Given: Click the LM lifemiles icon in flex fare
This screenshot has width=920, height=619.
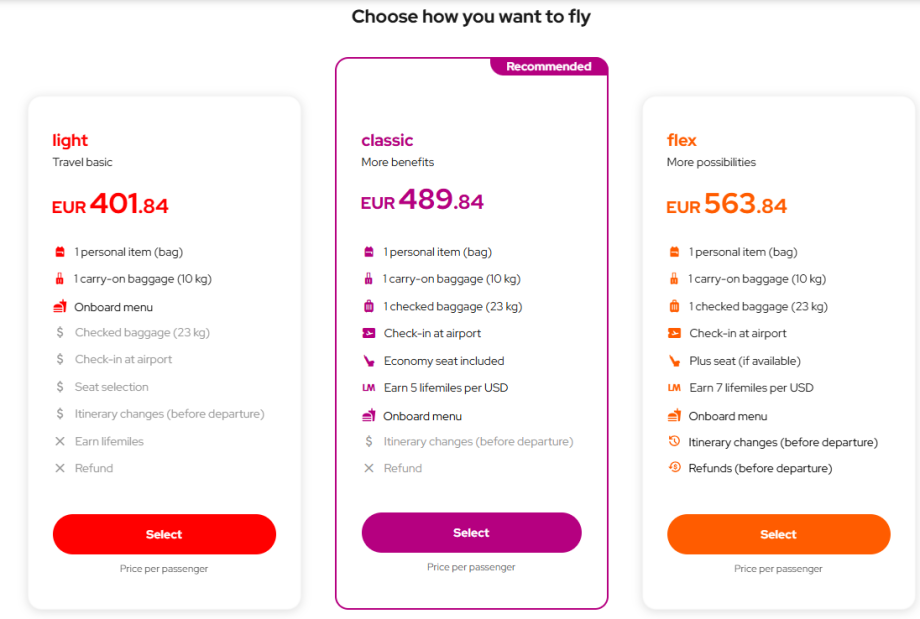Looking at the screenshot, I should click(674, 388).
